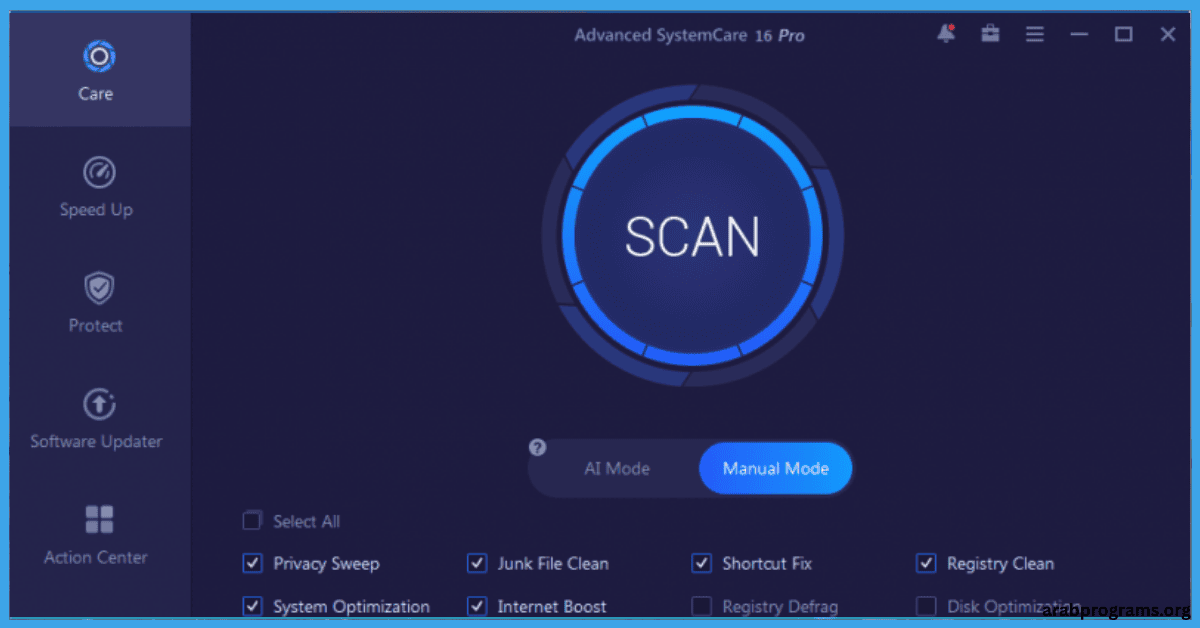Uncheck the Privacy Sweep checkbox
1200x628 pixels.
click(x=252, y=564)
